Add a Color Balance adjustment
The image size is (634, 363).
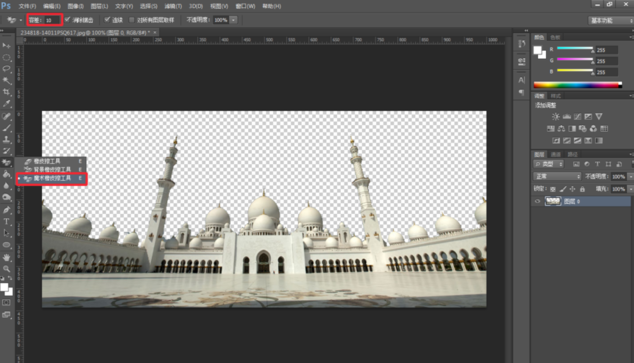[x=561, y=129]
